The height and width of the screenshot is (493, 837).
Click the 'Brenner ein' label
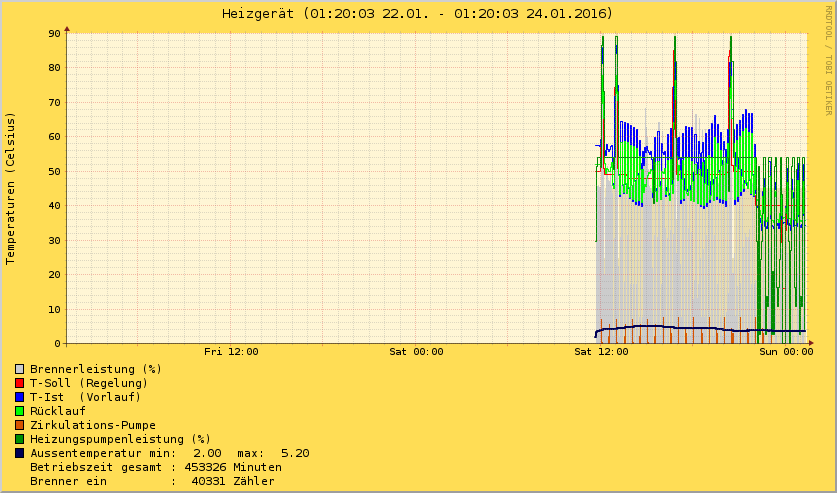coord(68,481)
